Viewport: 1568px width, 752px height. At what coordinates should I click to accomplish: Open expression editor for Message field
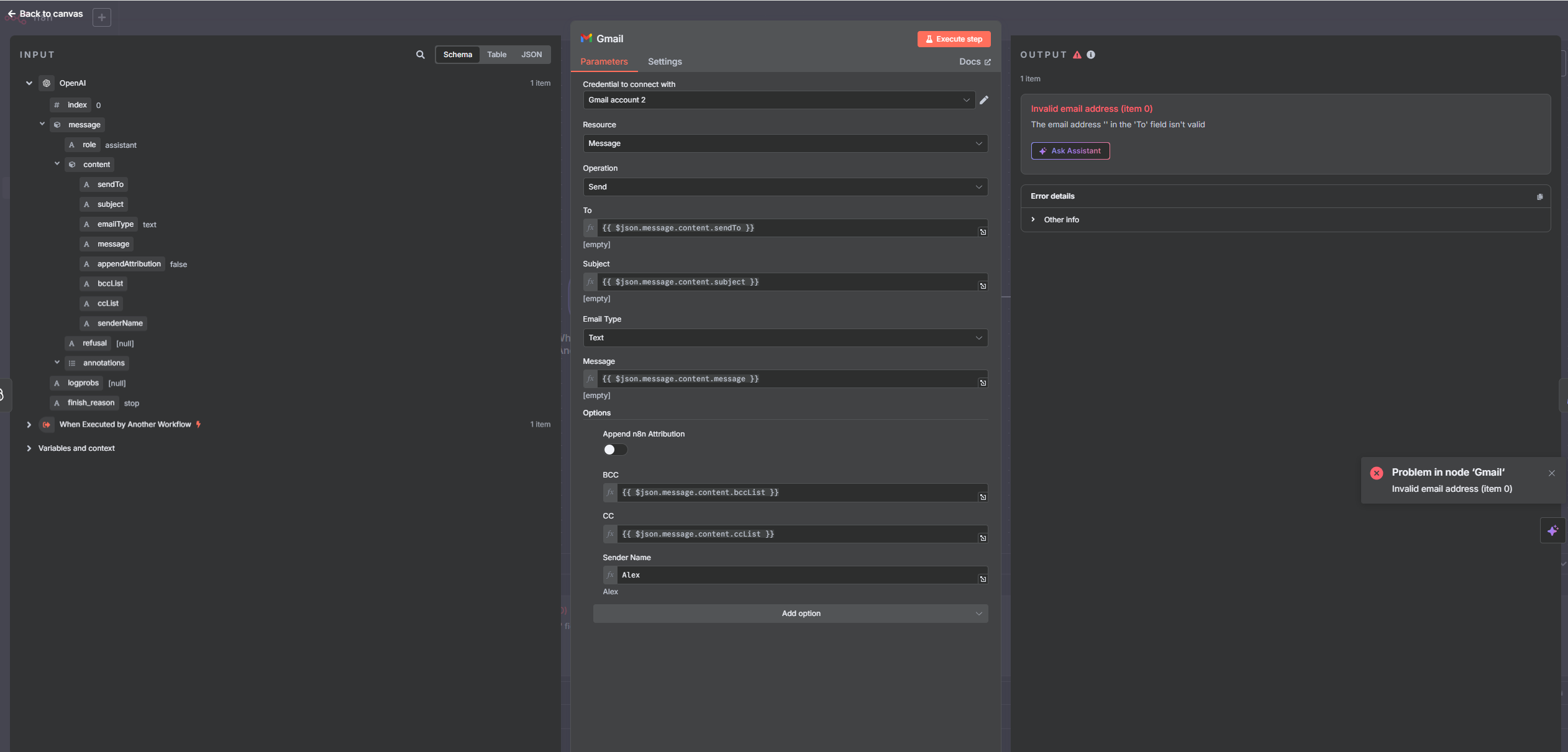983,383
